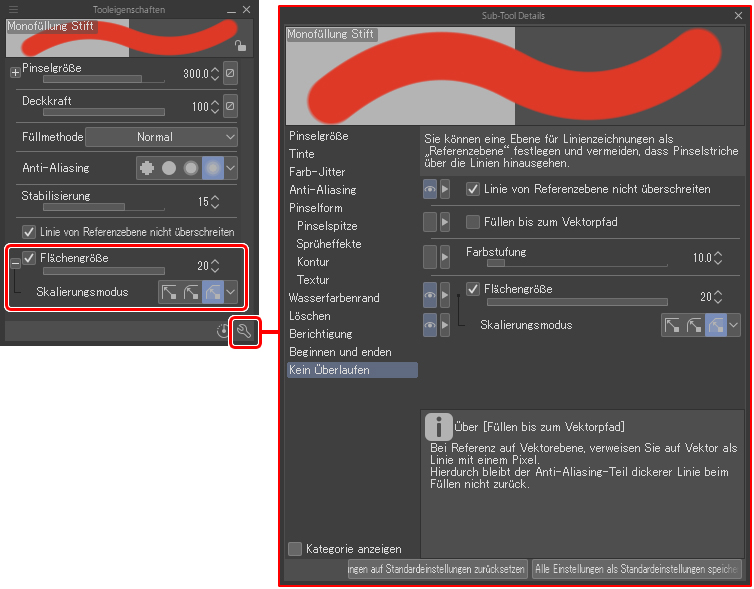The width and height of the screenshot is (754, 589).
Task: Click the Farbstufung slider in Sub-Tool Details
Action: click(576, 264)
